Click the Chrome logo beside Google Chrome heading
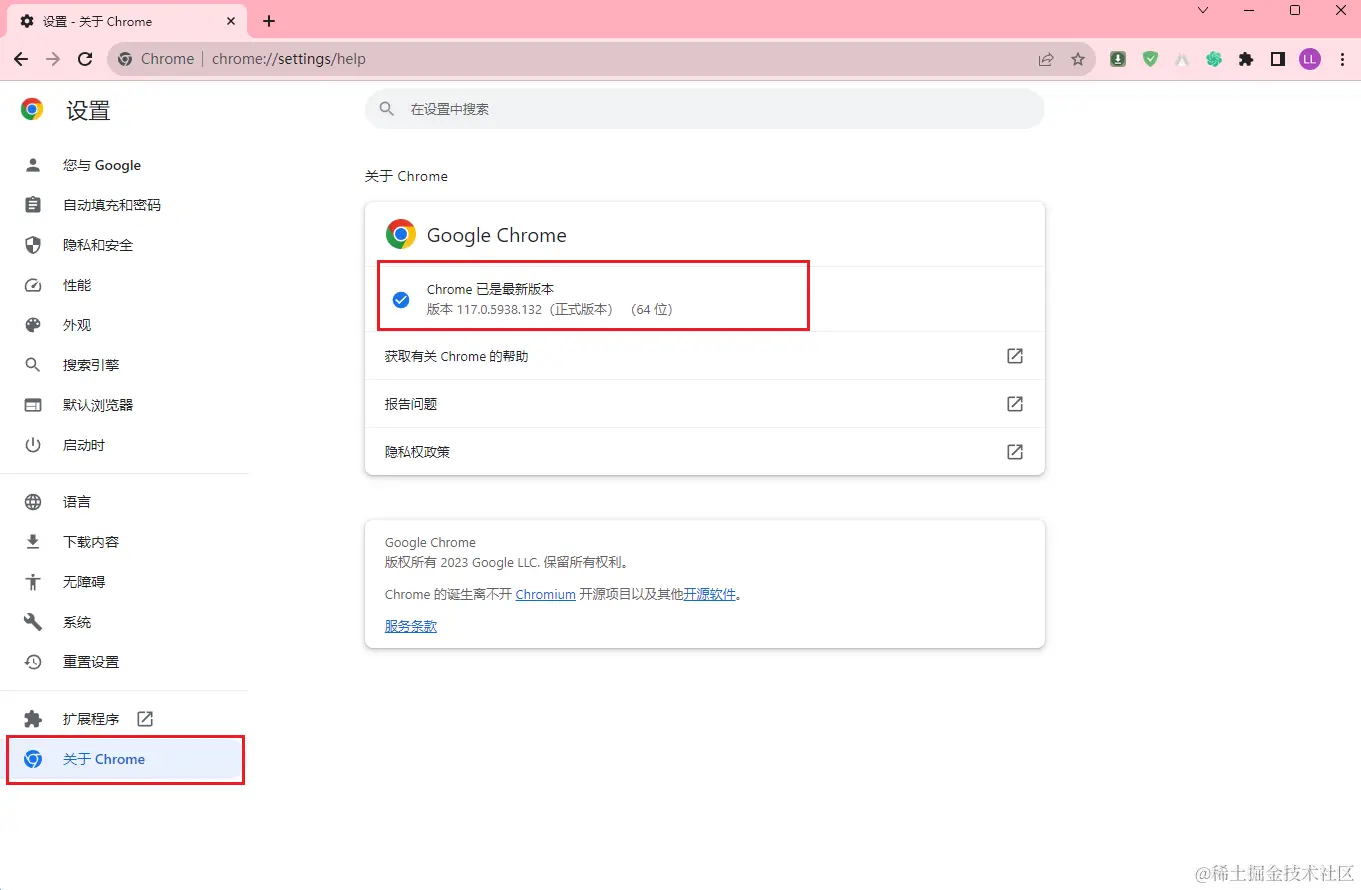 (401, 235)
